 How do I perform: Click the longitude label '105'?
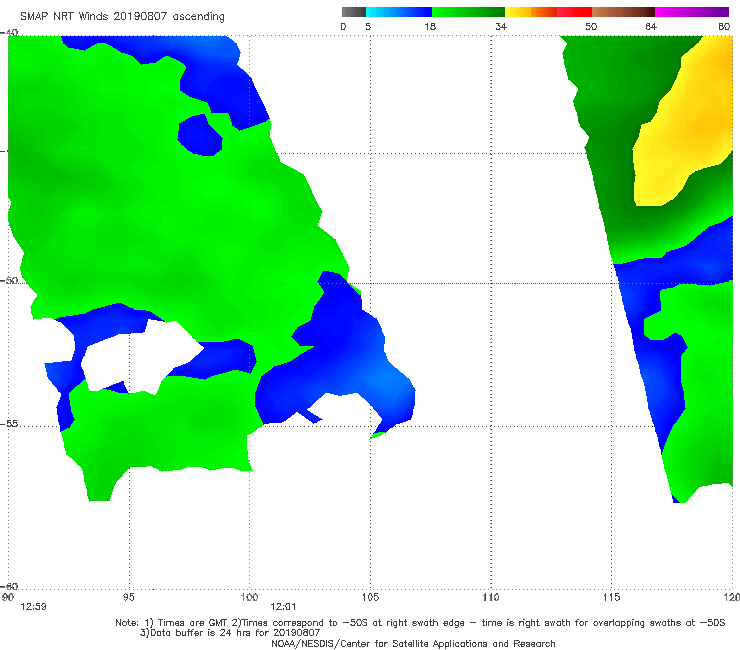pyautogui.click(x=370, y=597)
